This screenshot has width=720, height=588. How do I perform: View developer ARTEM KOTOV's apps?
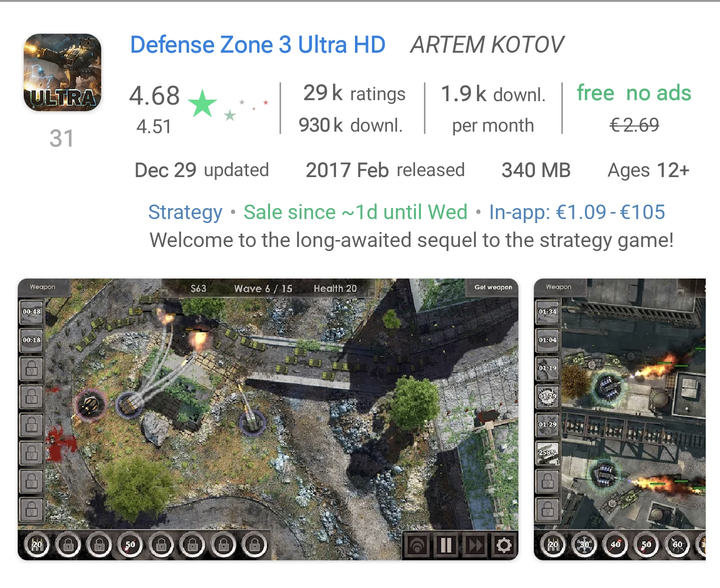487,45
